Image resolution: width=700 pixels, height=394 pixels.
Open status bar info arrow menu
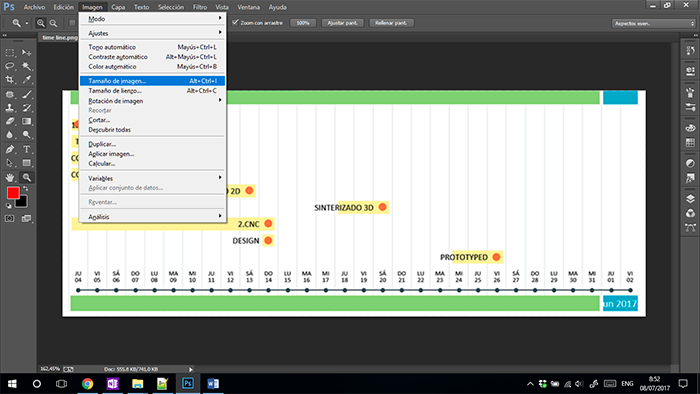(x=191, y=369)
